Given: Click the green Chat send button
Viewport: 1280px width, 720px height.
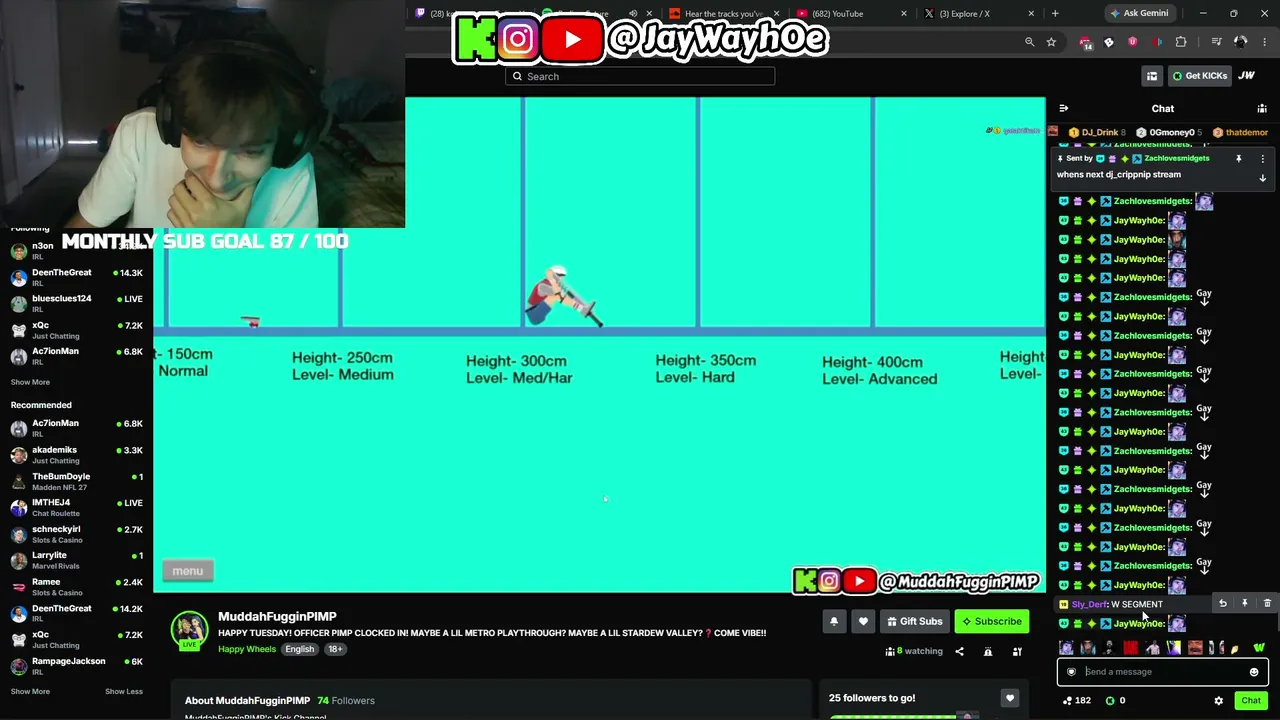Looking at the screenshot, I should click(x=1251, y=701).
